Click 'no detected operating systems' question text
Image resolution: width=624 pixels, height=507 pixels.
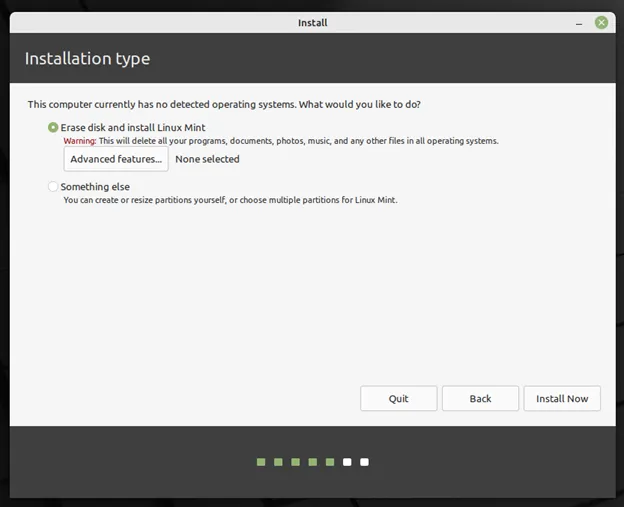tap(224, 104)
